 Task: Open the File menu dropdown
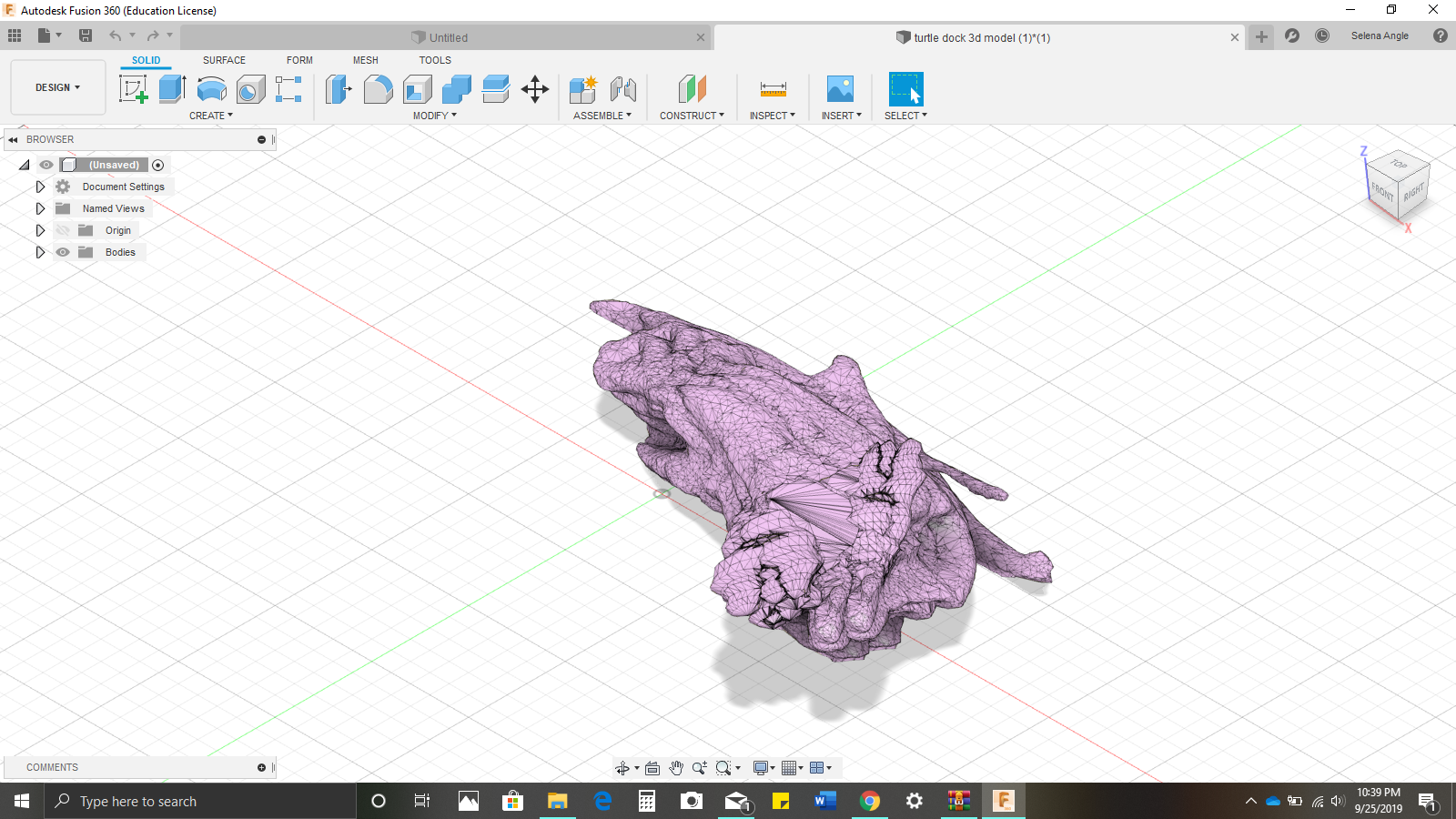tap(49, 35)
